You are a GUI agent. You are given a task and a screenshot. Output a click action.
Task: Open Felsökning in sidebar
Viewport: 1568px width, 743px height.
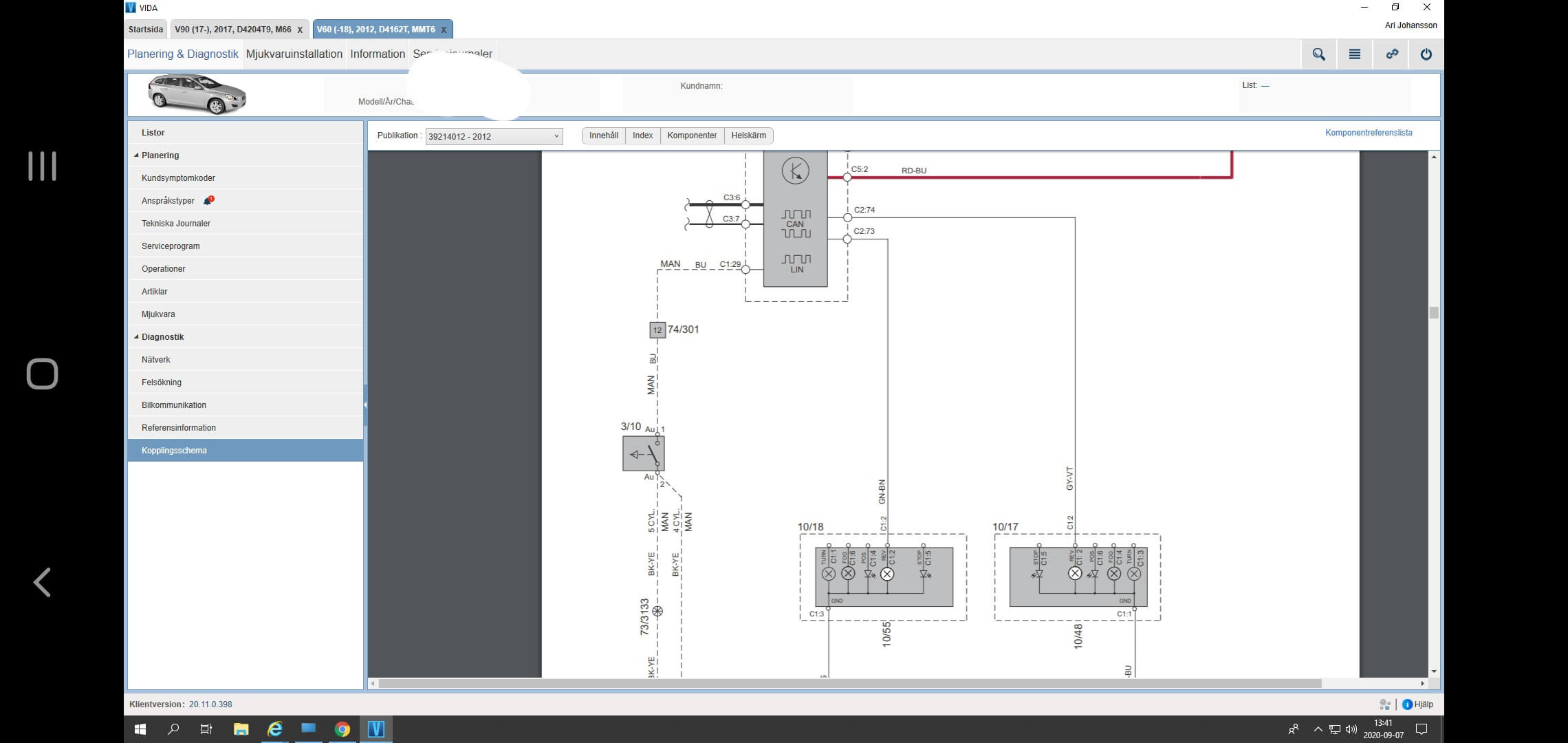tap(246, 383)
